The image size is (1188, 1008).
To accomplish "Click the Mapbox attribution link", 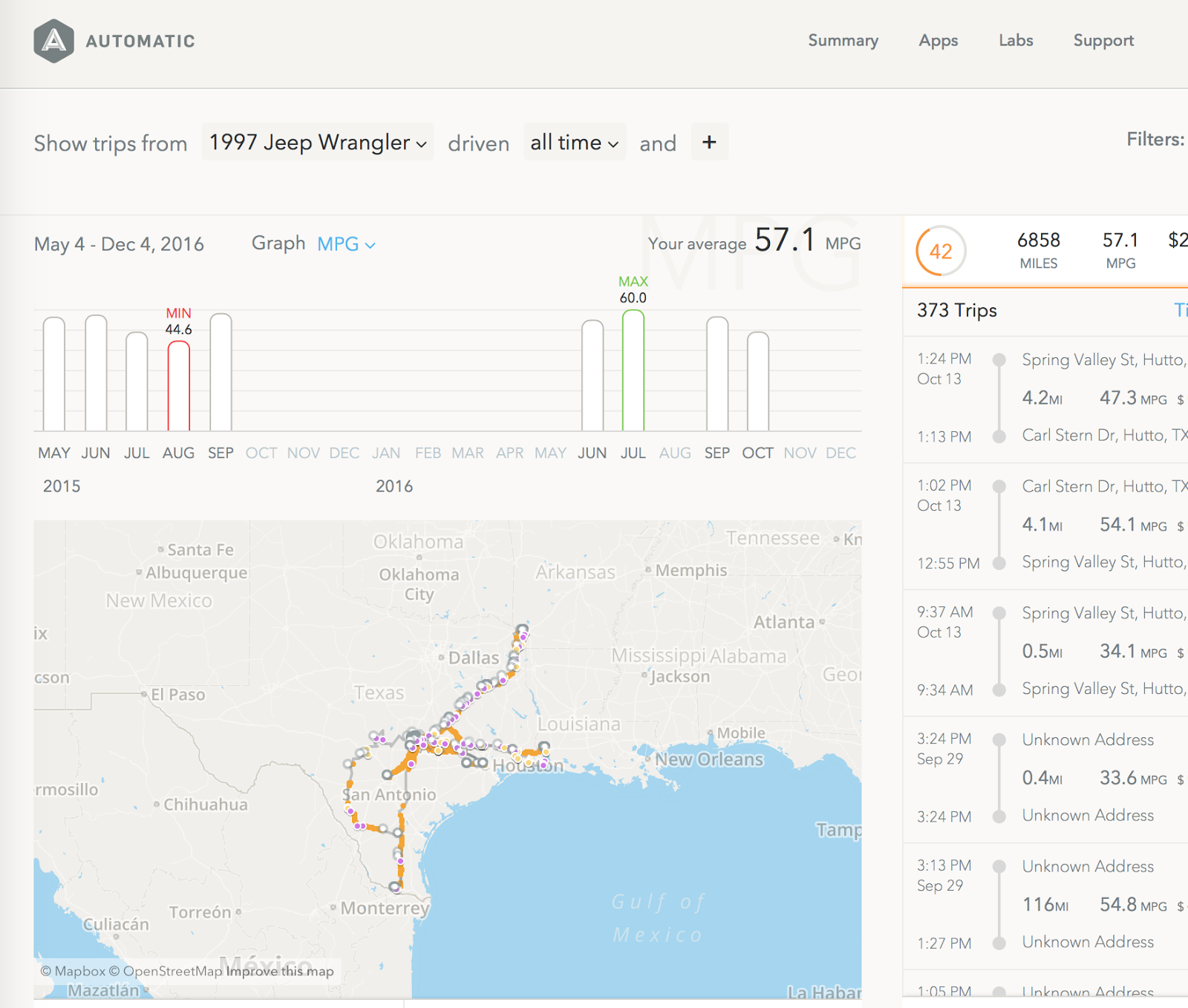I will (x=73, y=971).
